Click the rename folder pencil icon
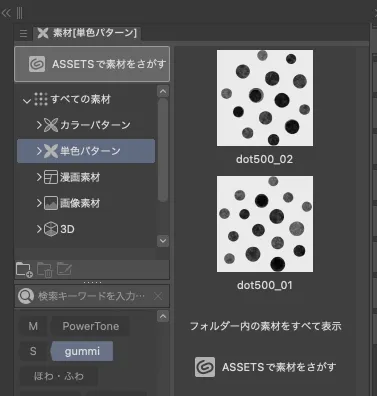Viewport: 377px width, 396px height. pos(64,269)
